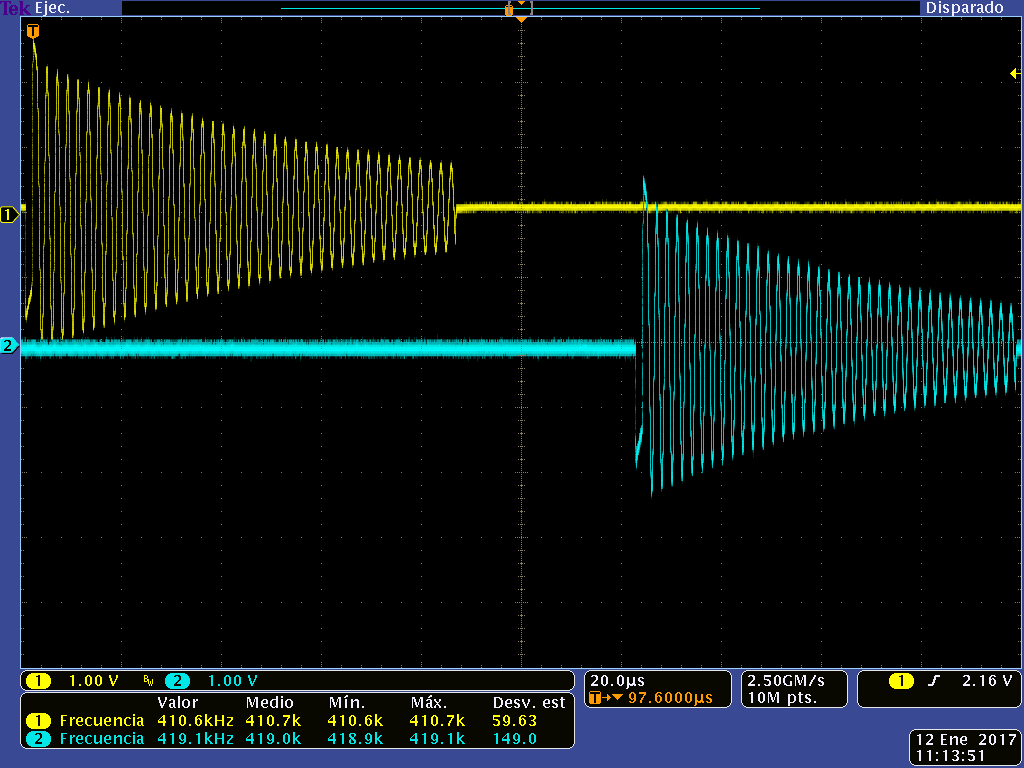Click the rising edge trigger slope icon
This screenshot has width=1024, height=768.
pyautogui.click(x=935, y=682)
